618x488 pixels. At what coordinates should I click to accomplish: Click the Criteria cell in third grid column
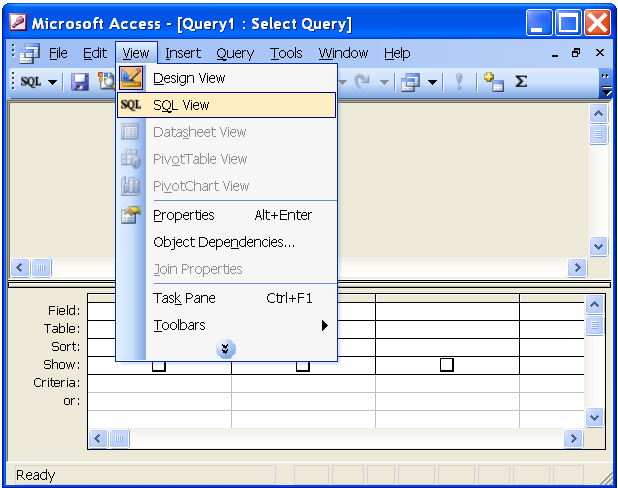(447, 383)
